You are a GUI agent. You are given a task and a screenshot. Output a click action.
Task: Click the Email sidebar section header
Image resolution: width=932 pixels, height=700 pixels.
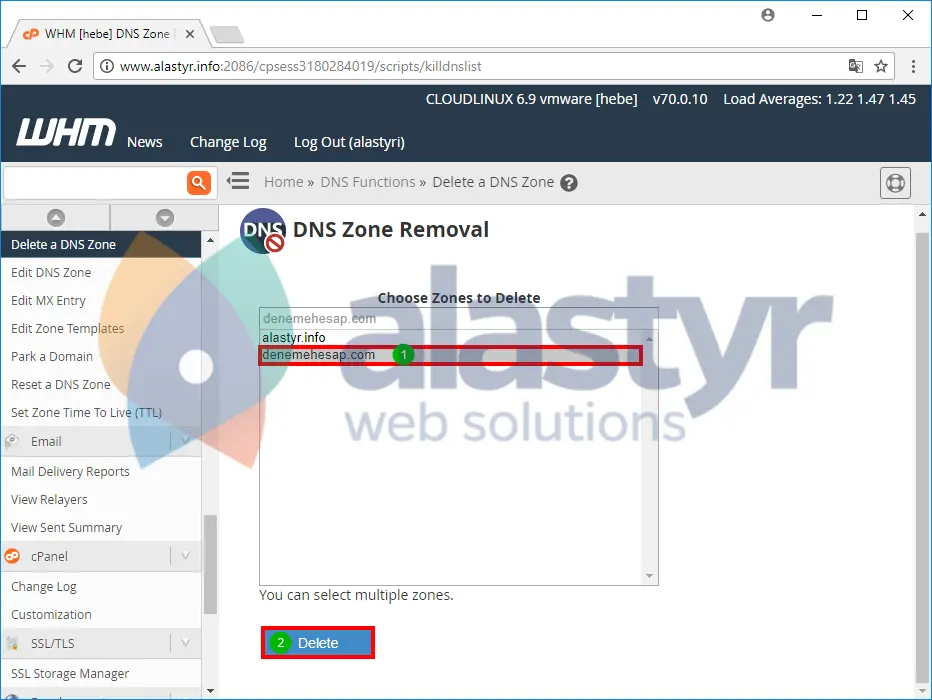tap(101, 441)
